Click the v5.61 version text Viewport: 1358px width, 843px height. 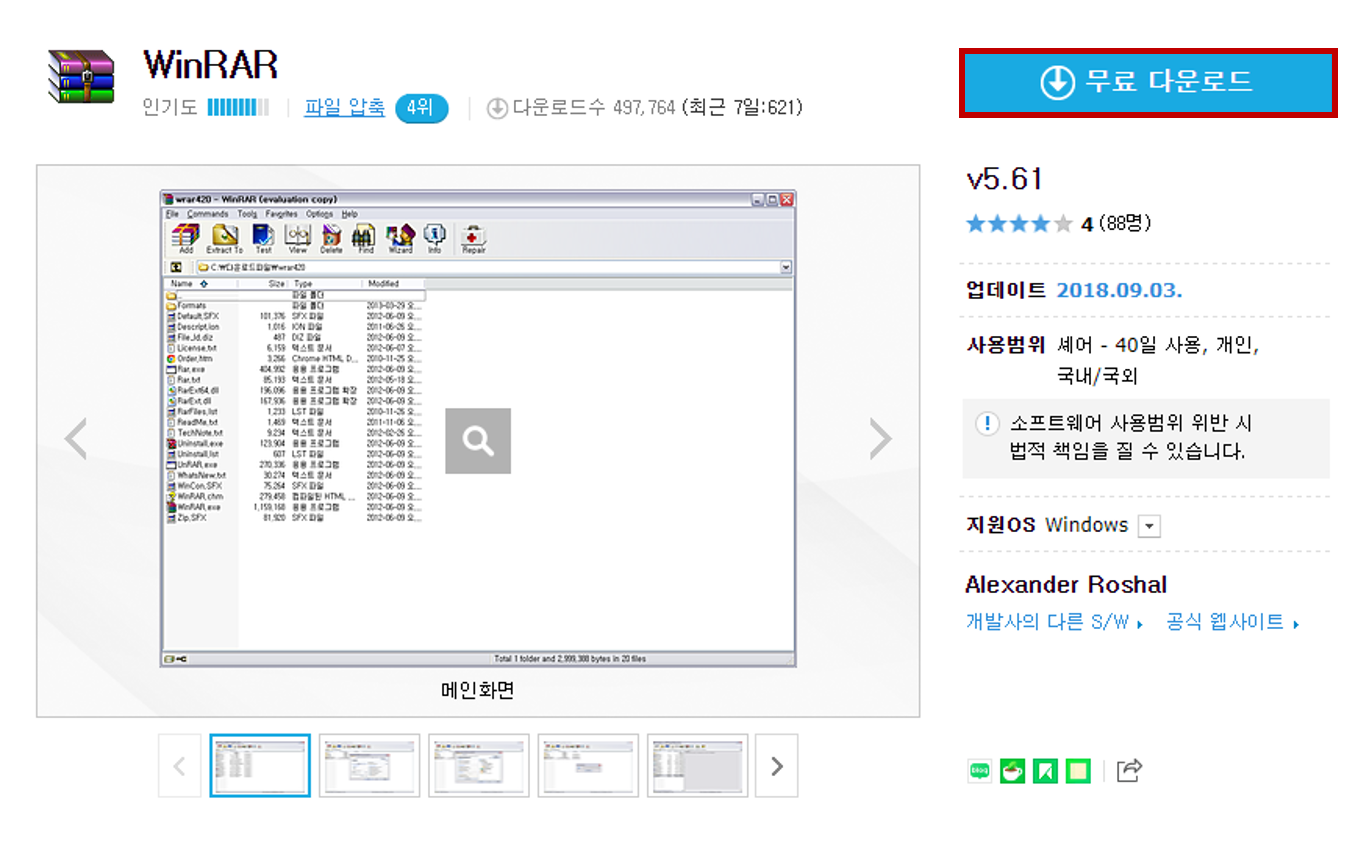(1005, 179)
